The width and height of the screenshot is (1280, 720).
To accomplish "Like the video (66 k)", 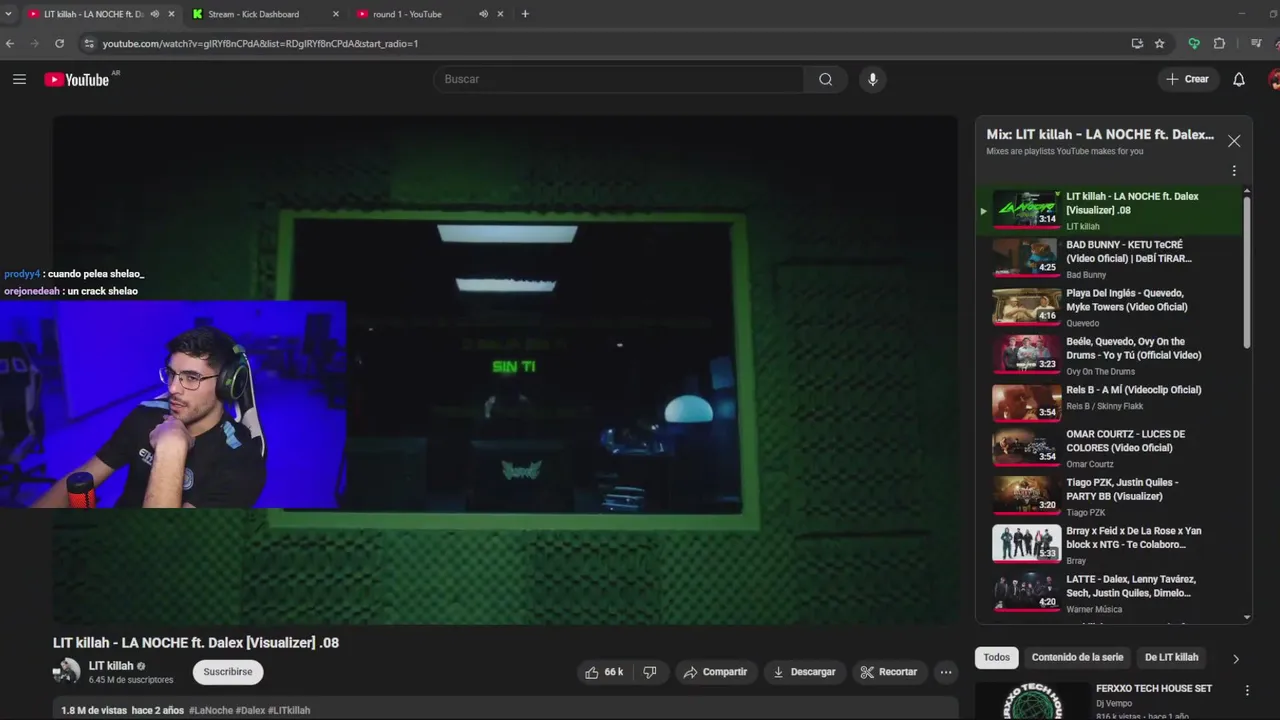I will point(604,672).
